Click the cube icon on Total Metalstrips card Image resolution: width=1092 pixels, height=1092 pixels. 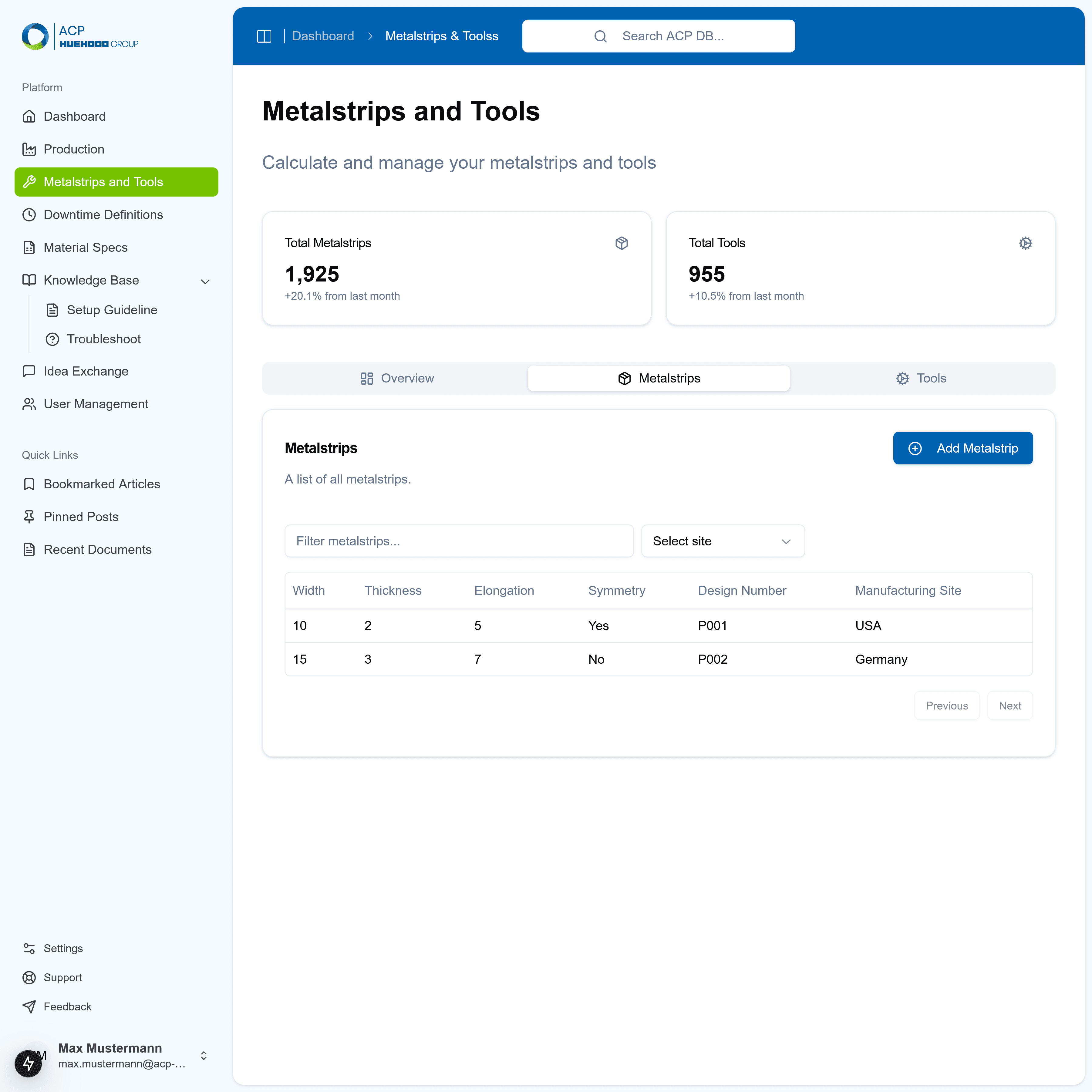[622, 243]
